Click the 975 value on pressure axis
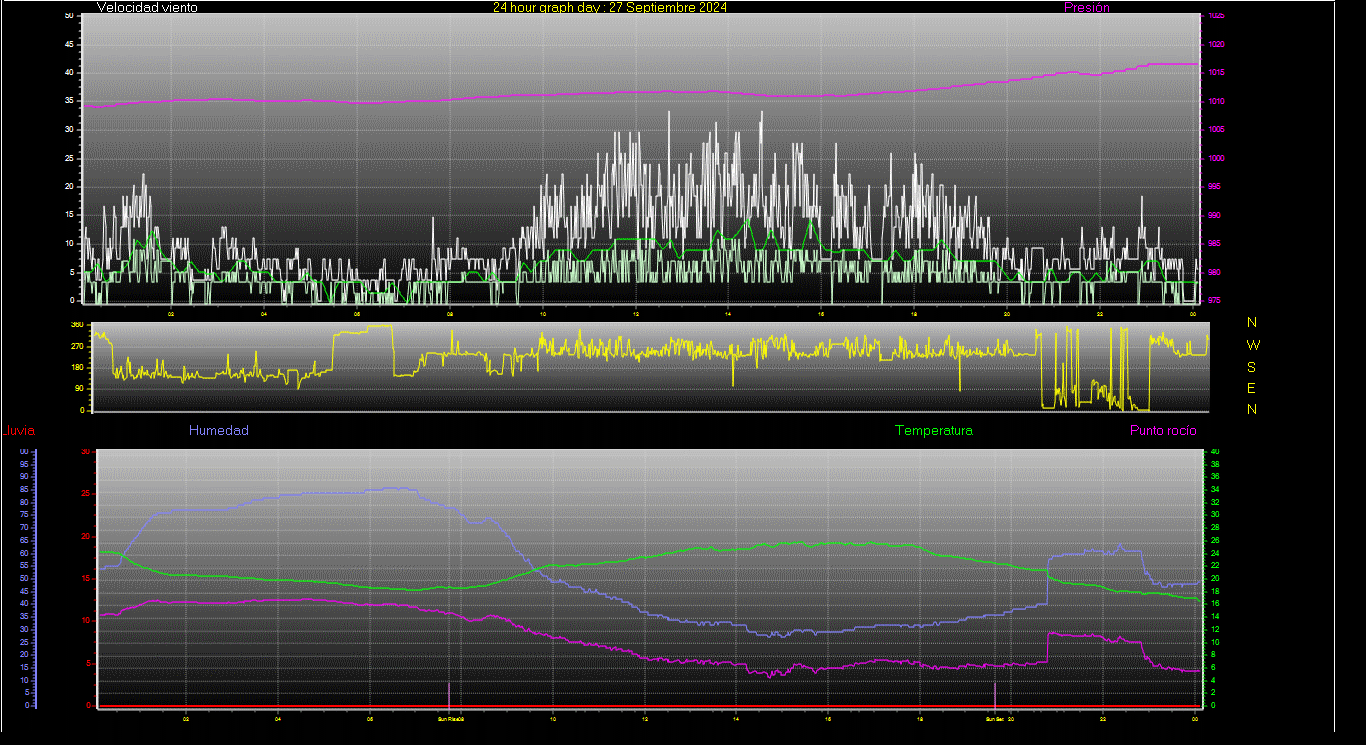 tap(1214, 300)
